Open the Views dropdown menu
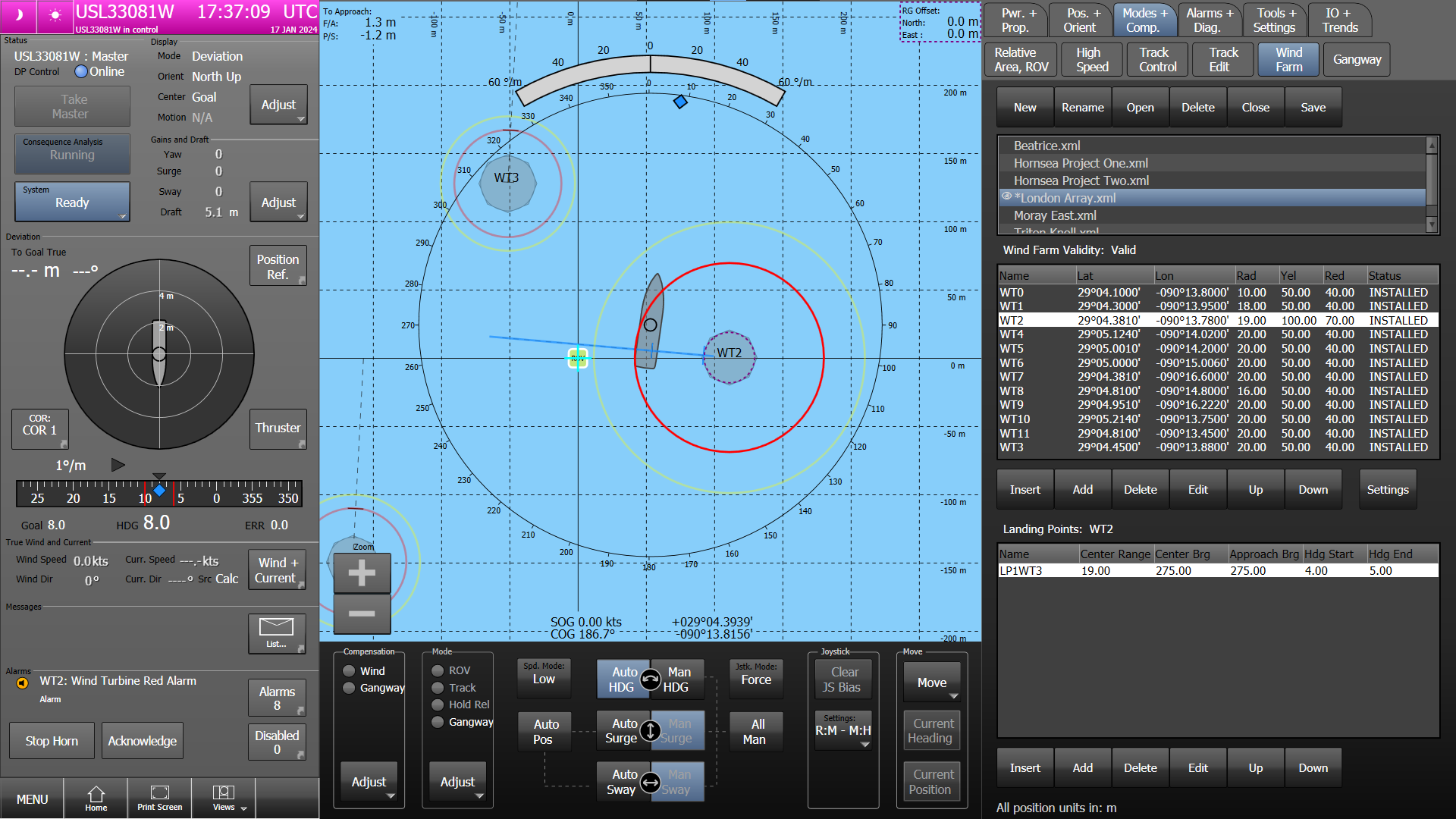 point(224,798)
